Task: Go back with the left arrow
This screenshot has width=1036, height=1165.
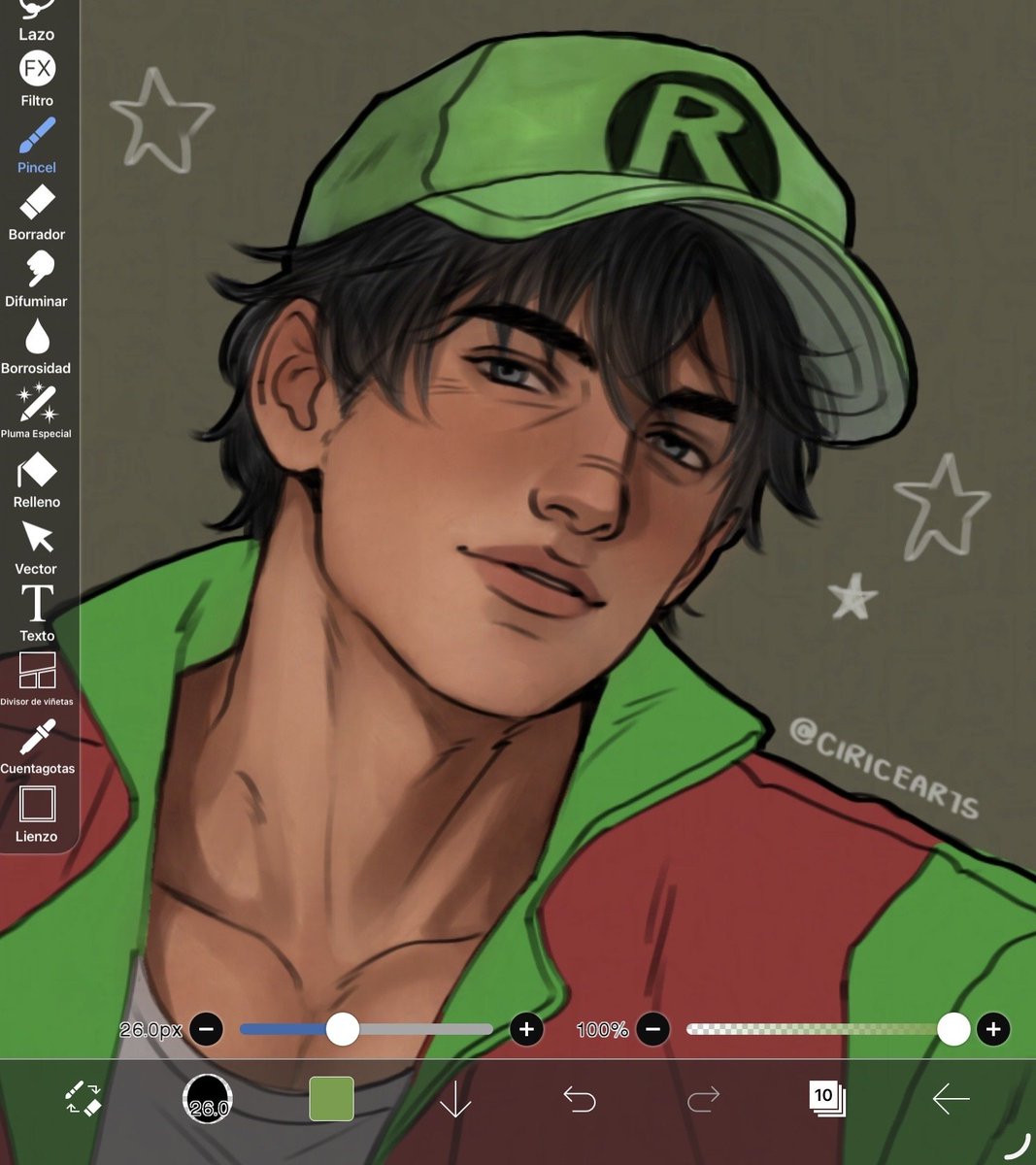Action: 951,1099
